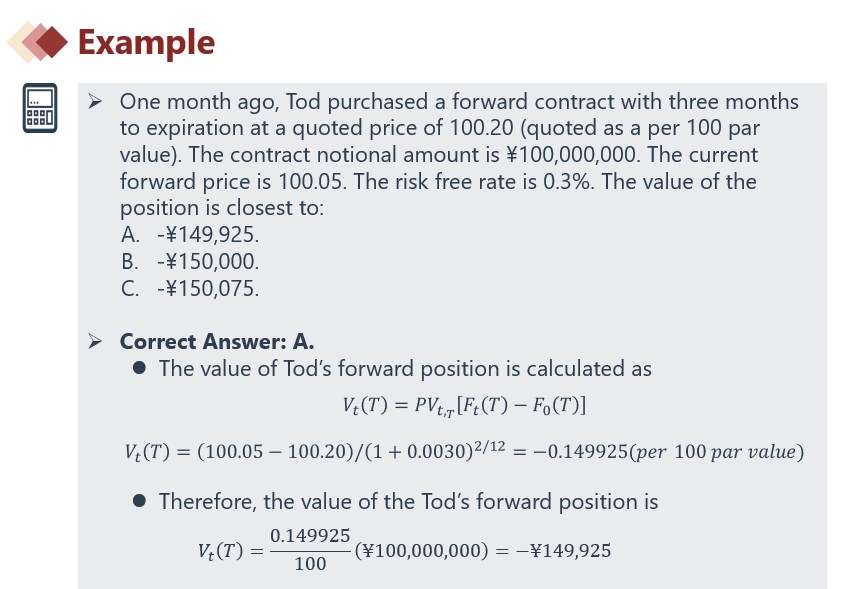
Task: Click the arrow bullet before "One month ago"
Action: [95, 102]
